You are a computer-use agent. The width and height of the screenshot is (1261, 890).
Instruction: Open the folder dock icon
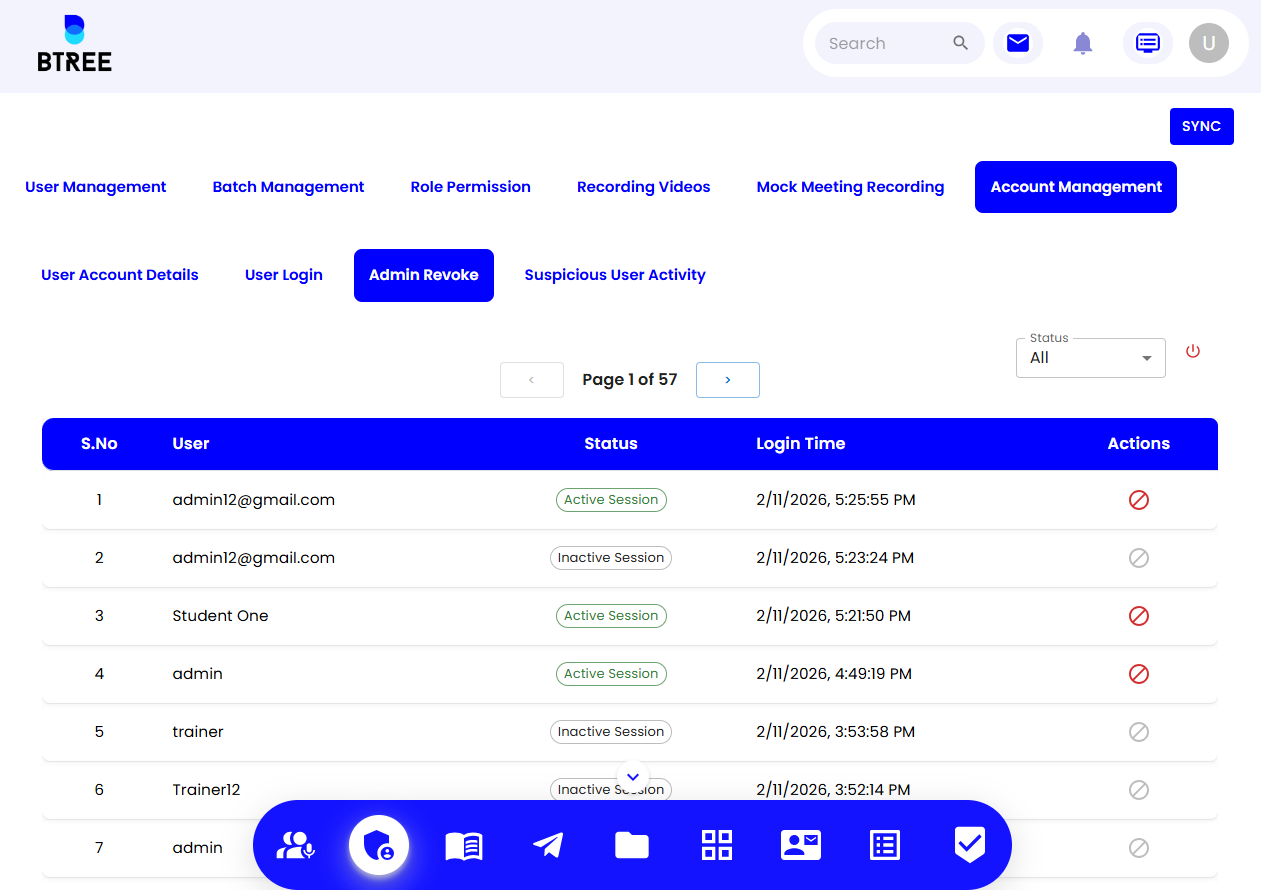632,846
